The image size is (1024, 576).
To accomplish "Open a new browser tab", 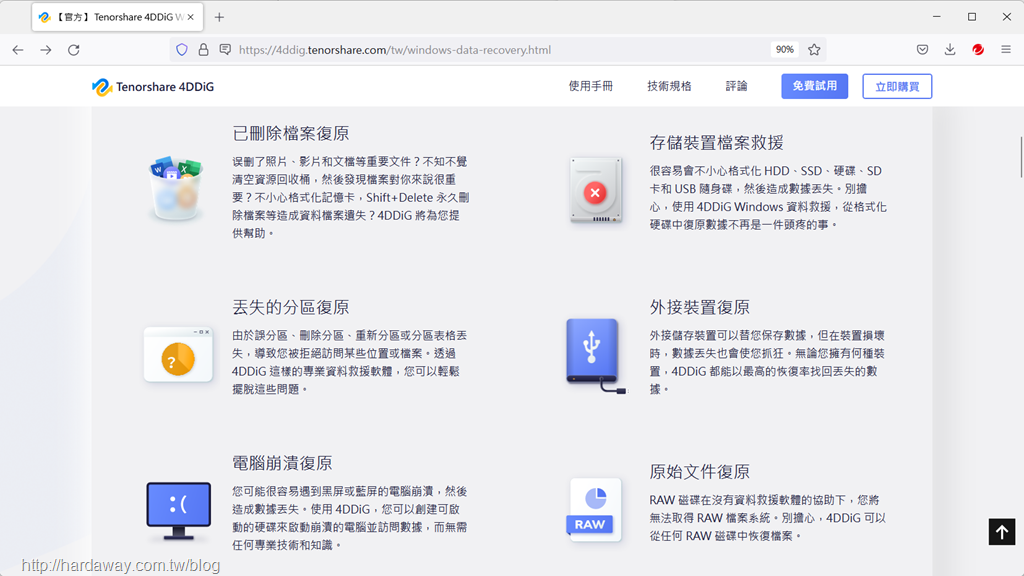I will point(219,18).
